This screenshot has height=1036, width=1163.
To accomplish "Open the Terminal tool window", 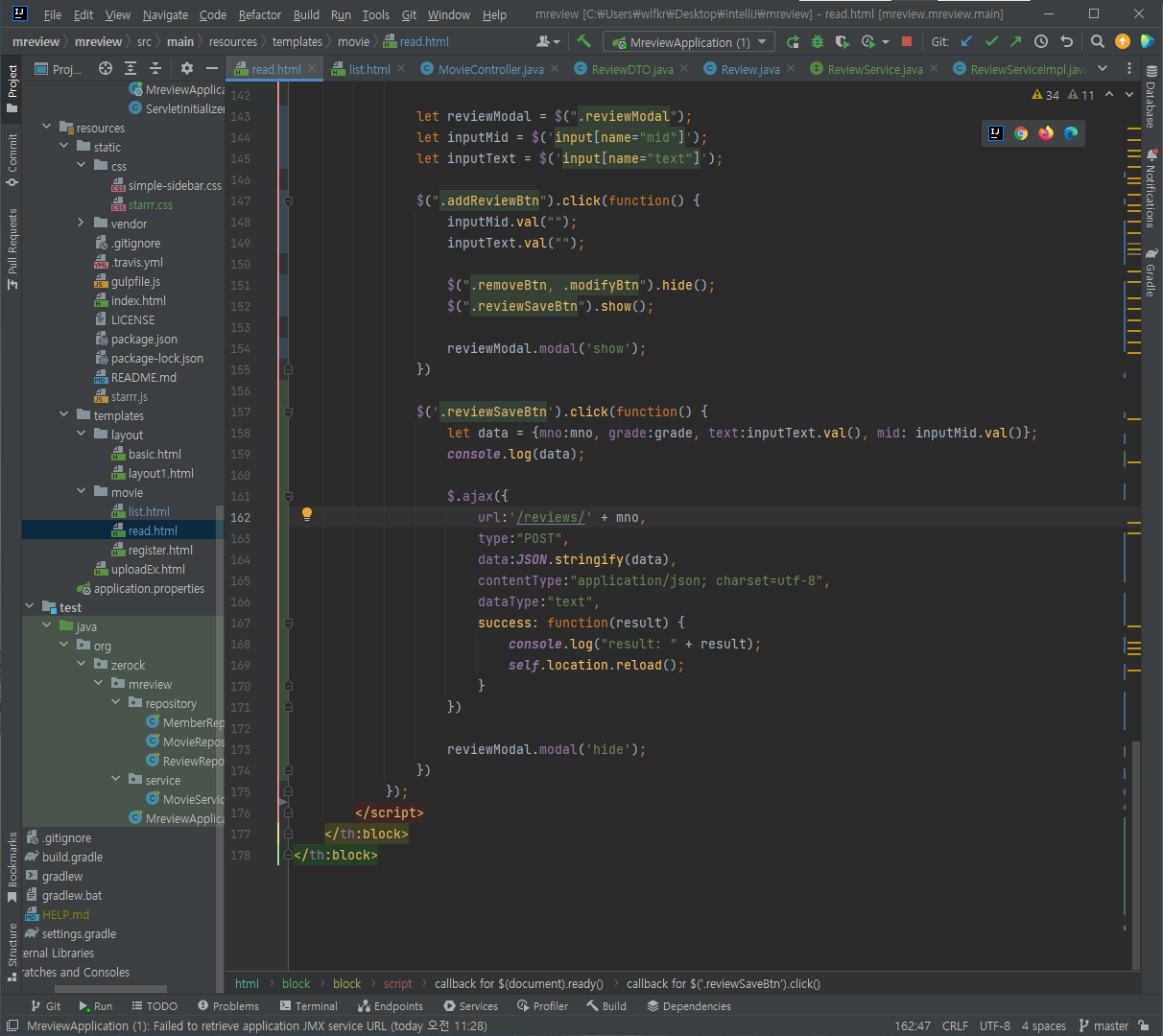I will 309,1006.
